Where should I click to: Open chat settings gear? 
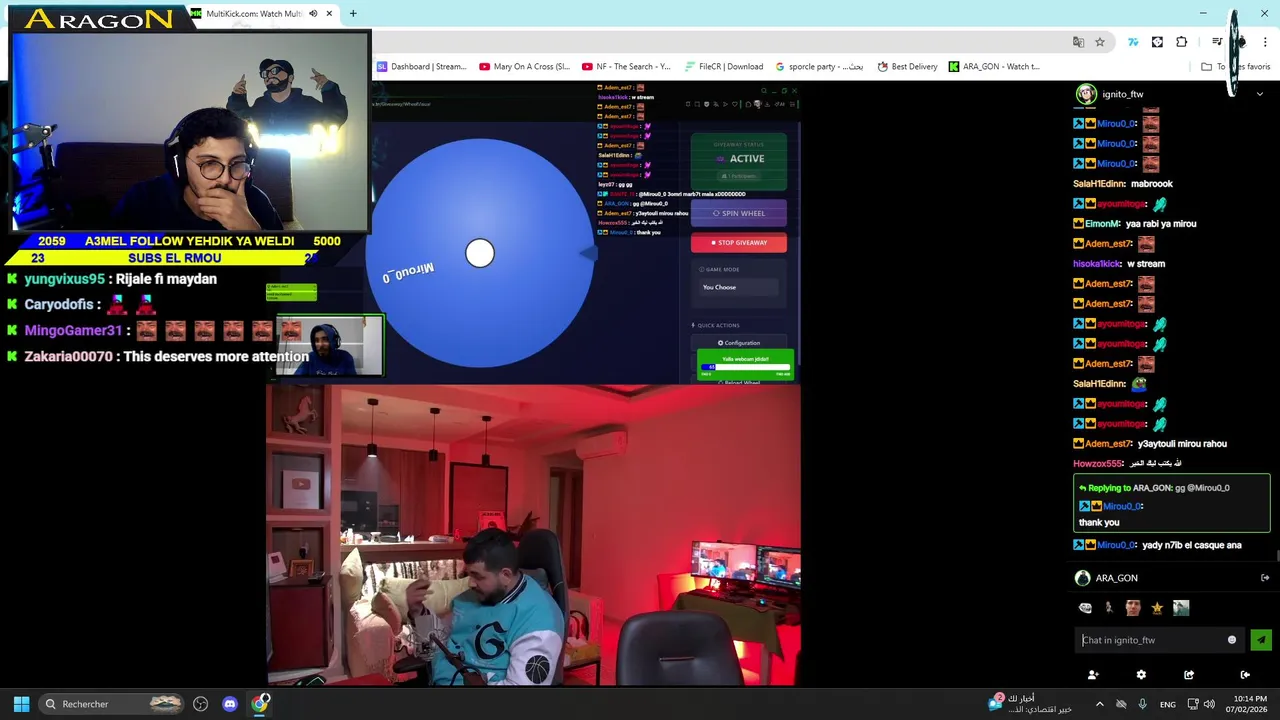[1141, 675]
